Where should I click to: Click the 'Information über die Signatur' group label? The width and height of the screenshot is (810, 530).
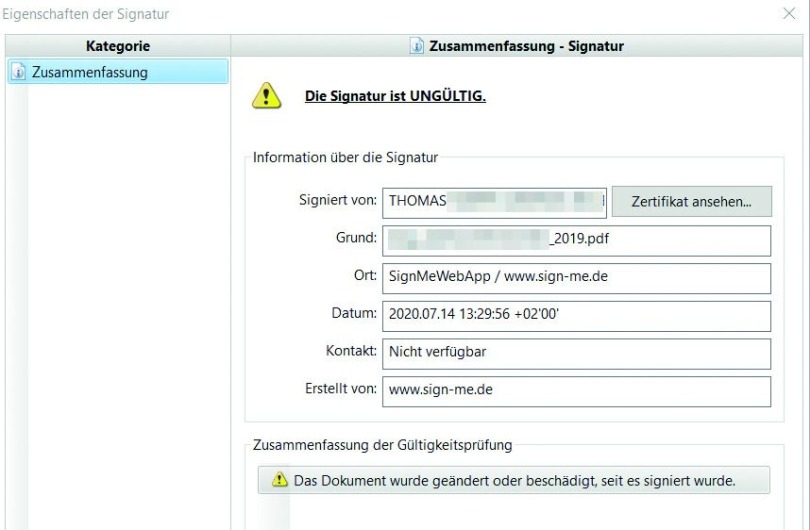coord(345,157)
